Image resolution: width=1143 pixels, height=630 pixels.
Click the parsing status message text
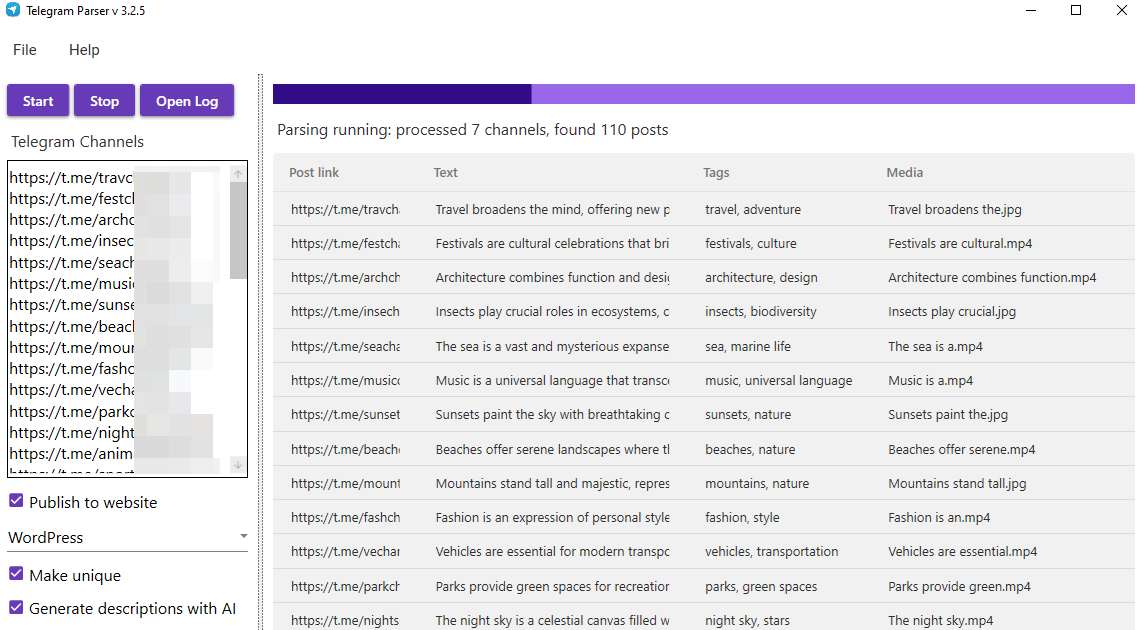tap(472, 130)
